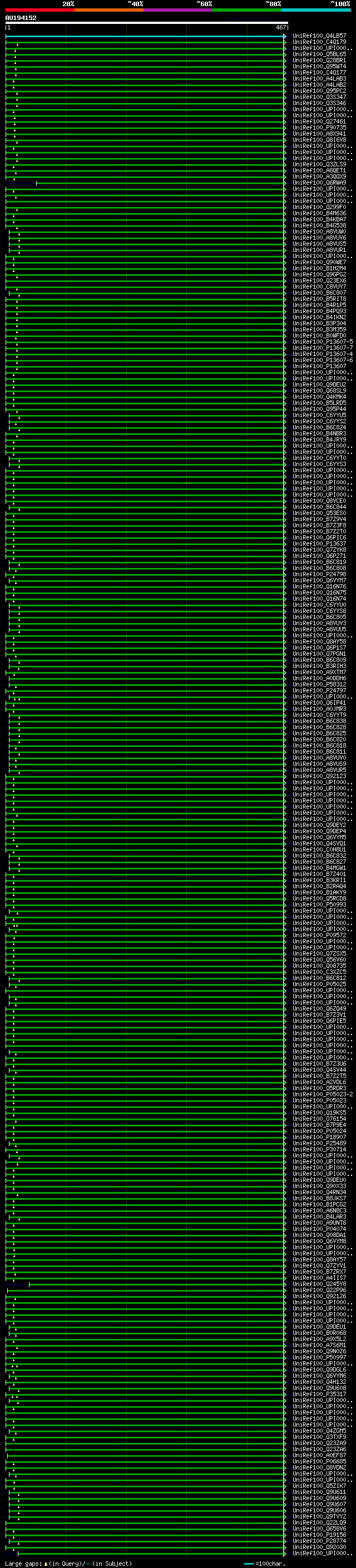Open hit UniRef100_Q95WT4
The width and height of the screenshot is (356, 1568).
coord(319,67)
